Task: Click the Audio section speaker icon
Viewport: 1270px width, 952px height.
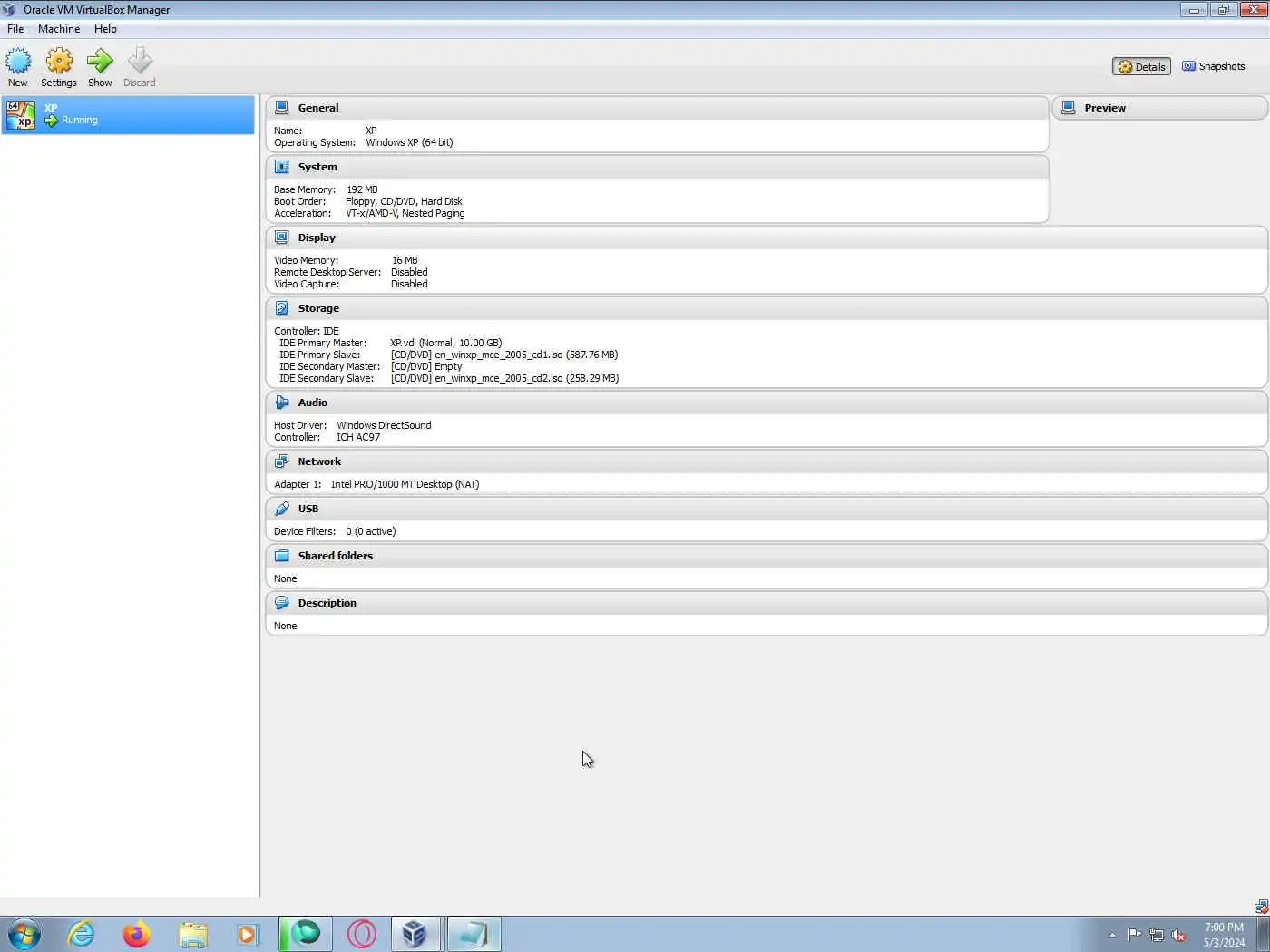Action: (x=282, y=403)
